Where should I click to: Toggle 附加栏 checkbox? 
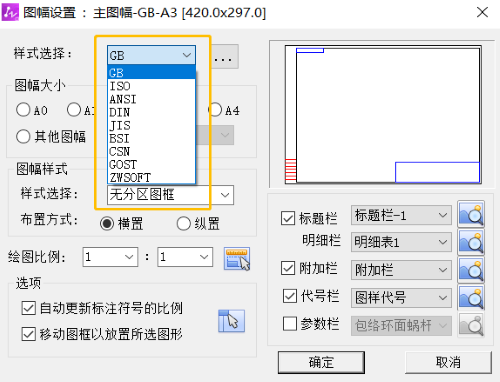tap(288, 268)
